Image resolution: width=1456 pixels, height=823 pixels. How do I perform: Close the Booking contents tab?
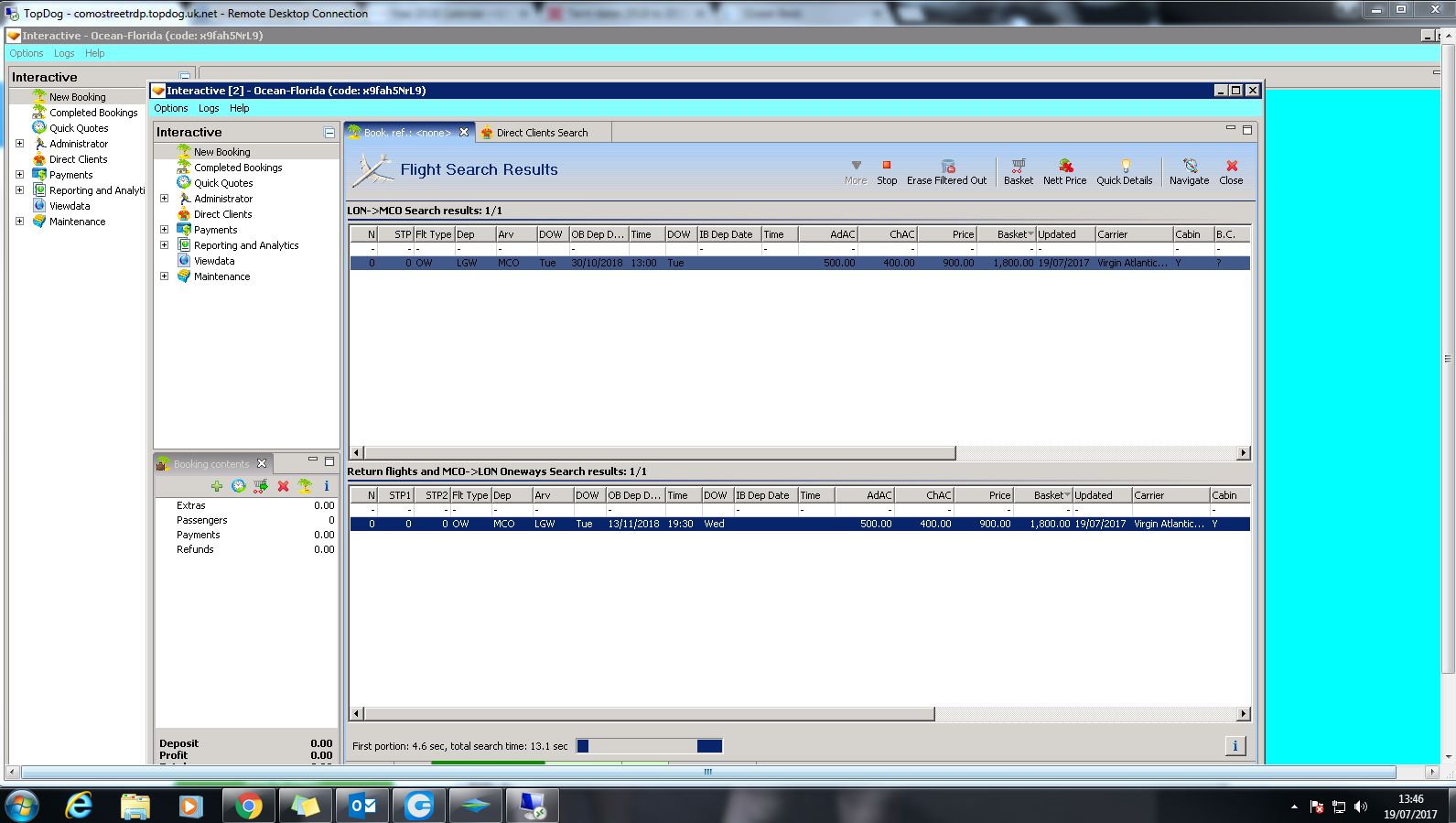(x=262, y=463)
